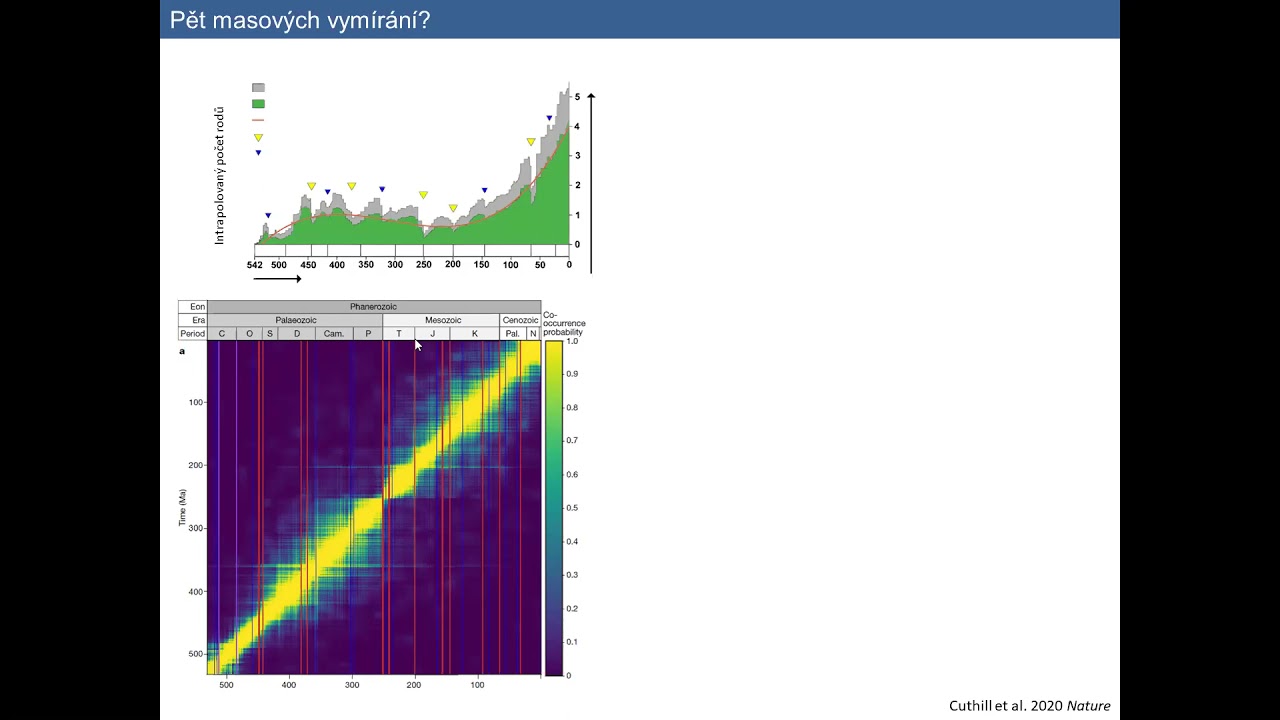Click the "0.9" colorbar tick label
Viewport: 1280px width, 720px height.
572,374
